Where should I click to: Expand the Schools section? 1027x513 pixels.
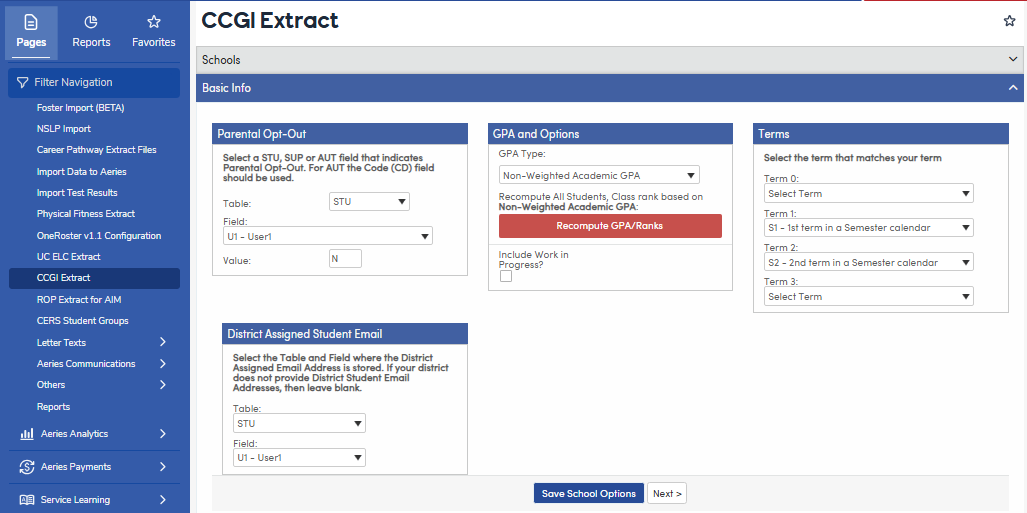point(610,60)
